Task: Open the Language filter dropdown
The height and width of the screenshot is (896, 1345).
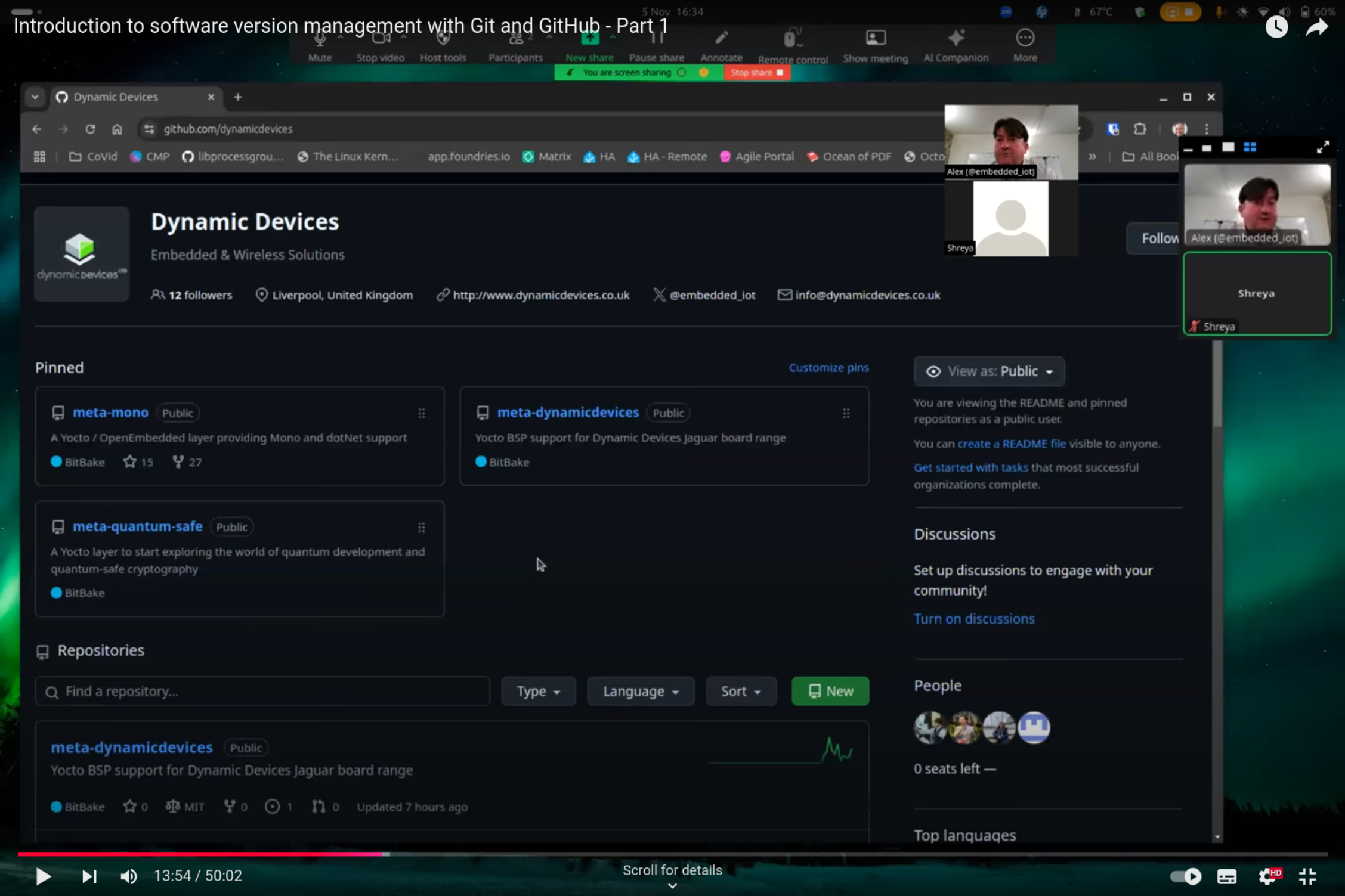Action: (x=641, y=692)
